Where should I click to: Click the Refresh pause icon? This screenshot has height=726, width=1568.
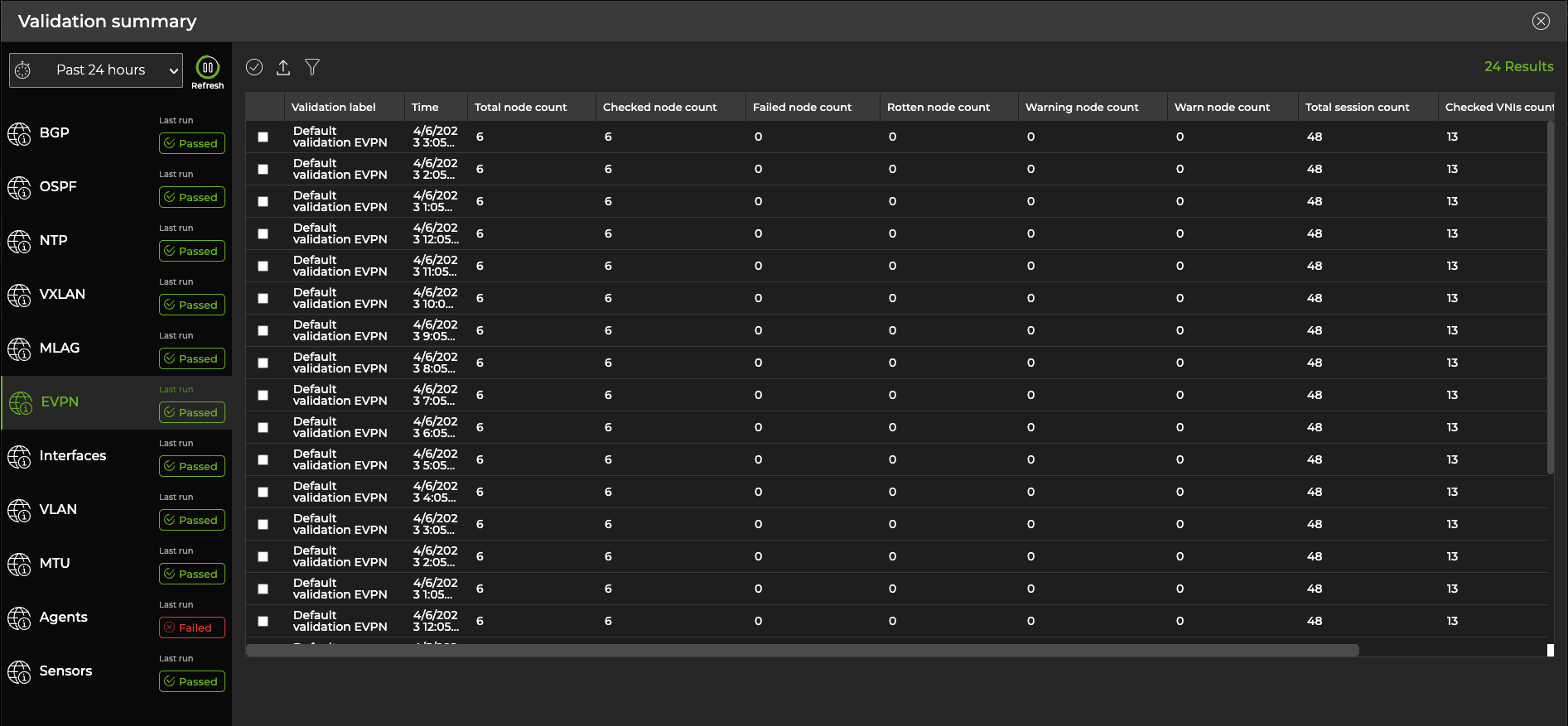pyautogui.click(x=207, y=68)
